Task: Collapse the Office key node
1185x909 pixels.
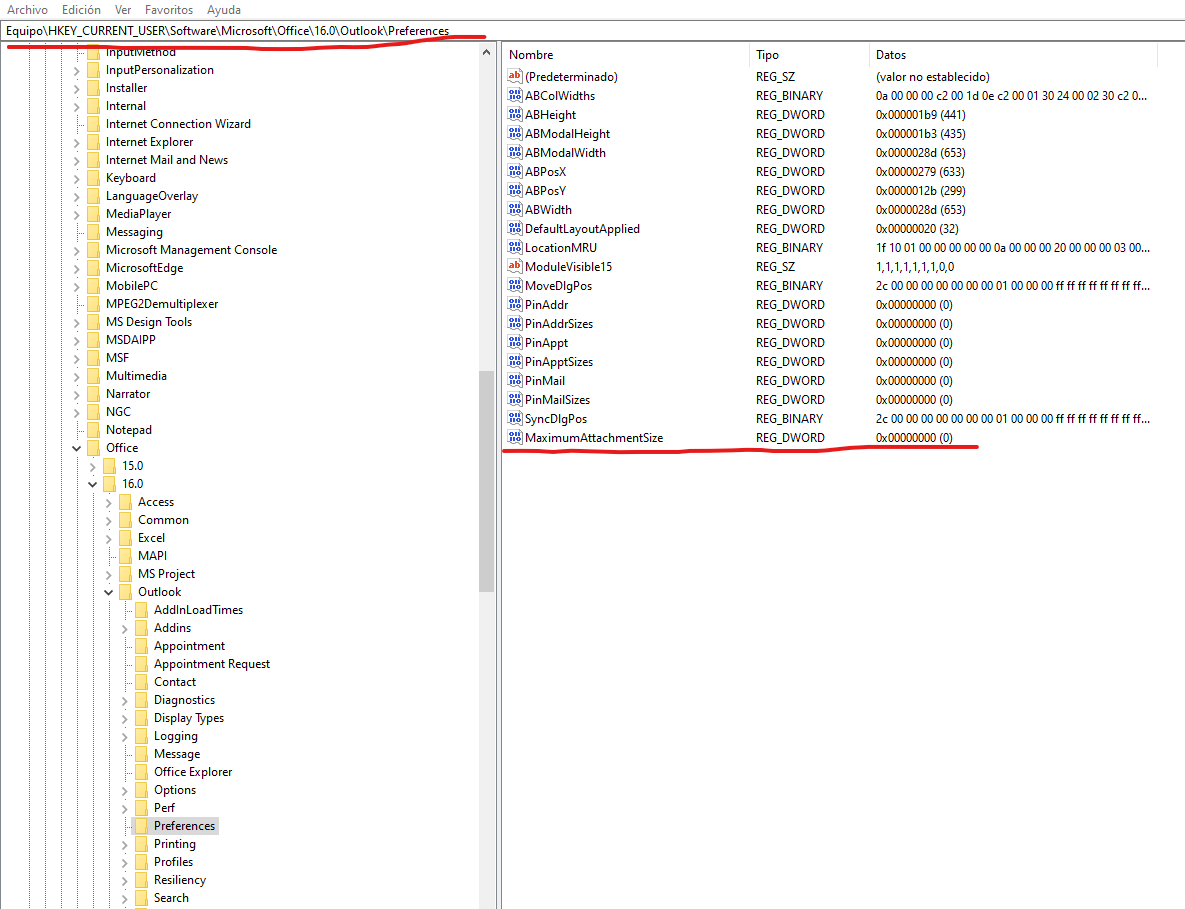Action: click(x=76, y=448)
